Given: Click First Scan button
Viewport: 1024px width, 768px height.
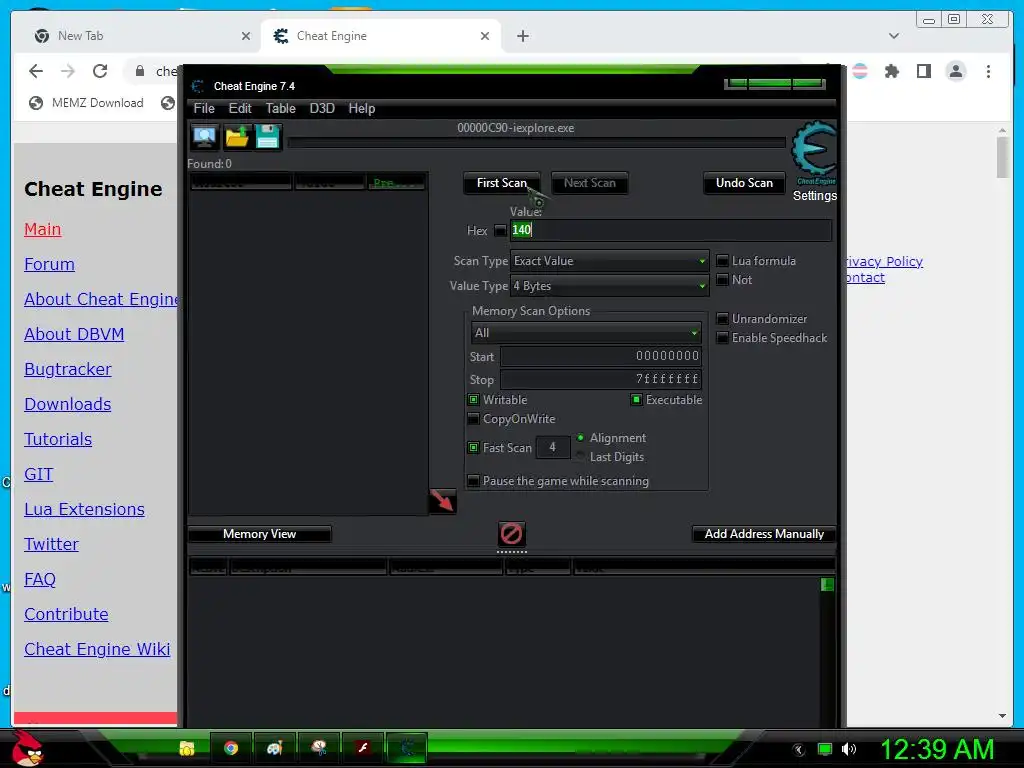Looking at the screenshot, I should coord(502,183).
